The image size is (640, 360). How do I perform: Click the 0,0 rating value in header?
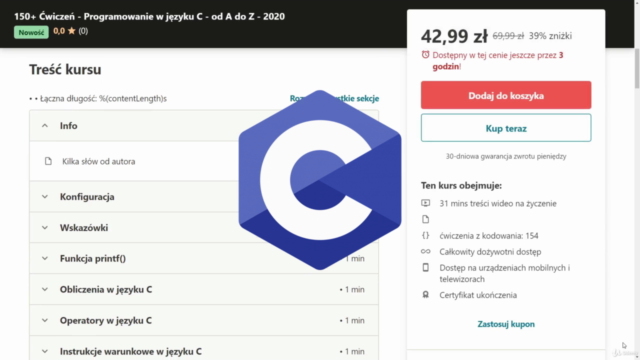[x=59, y=31]
